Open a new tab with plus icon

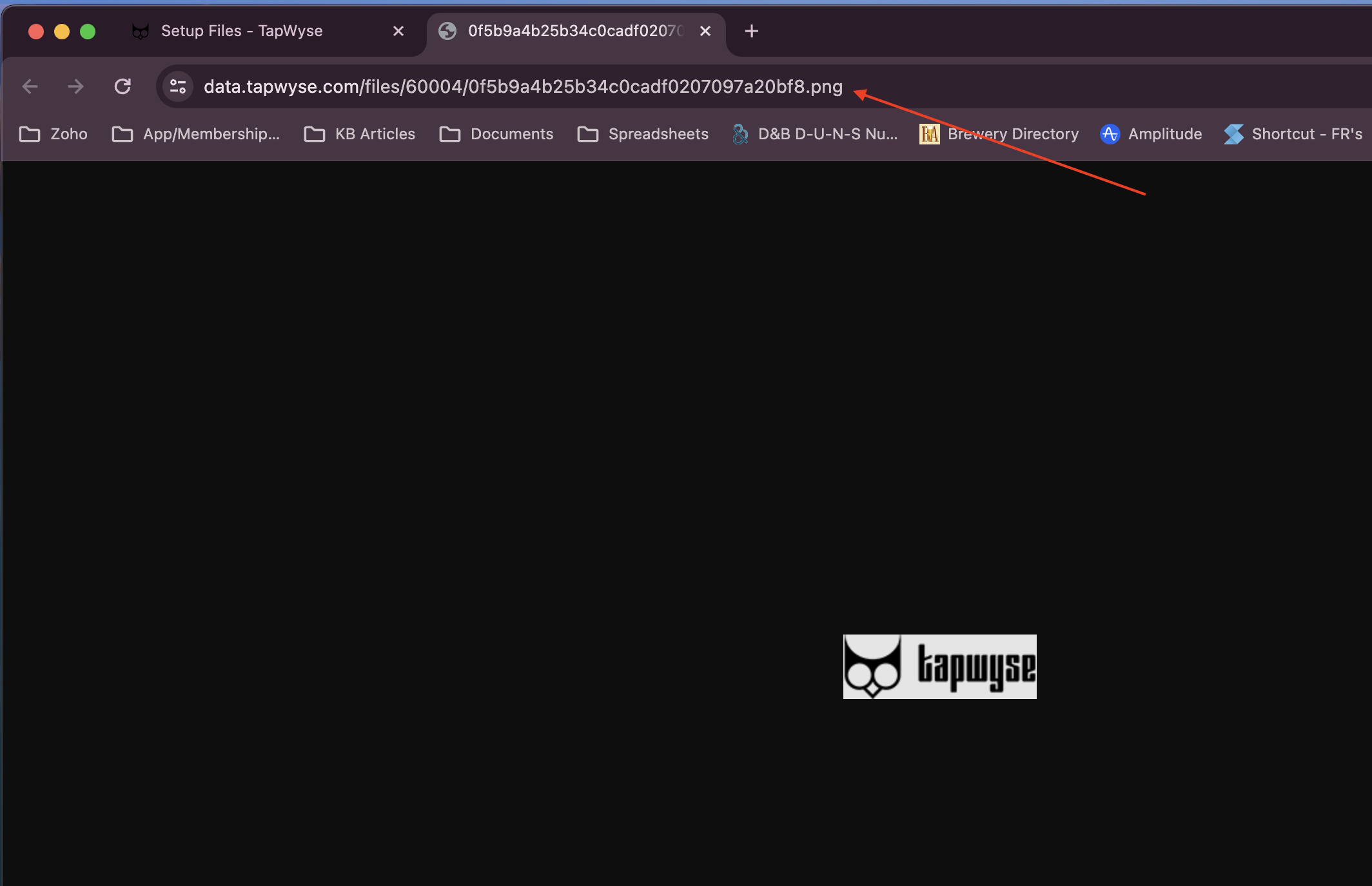(x=751, y=31)
